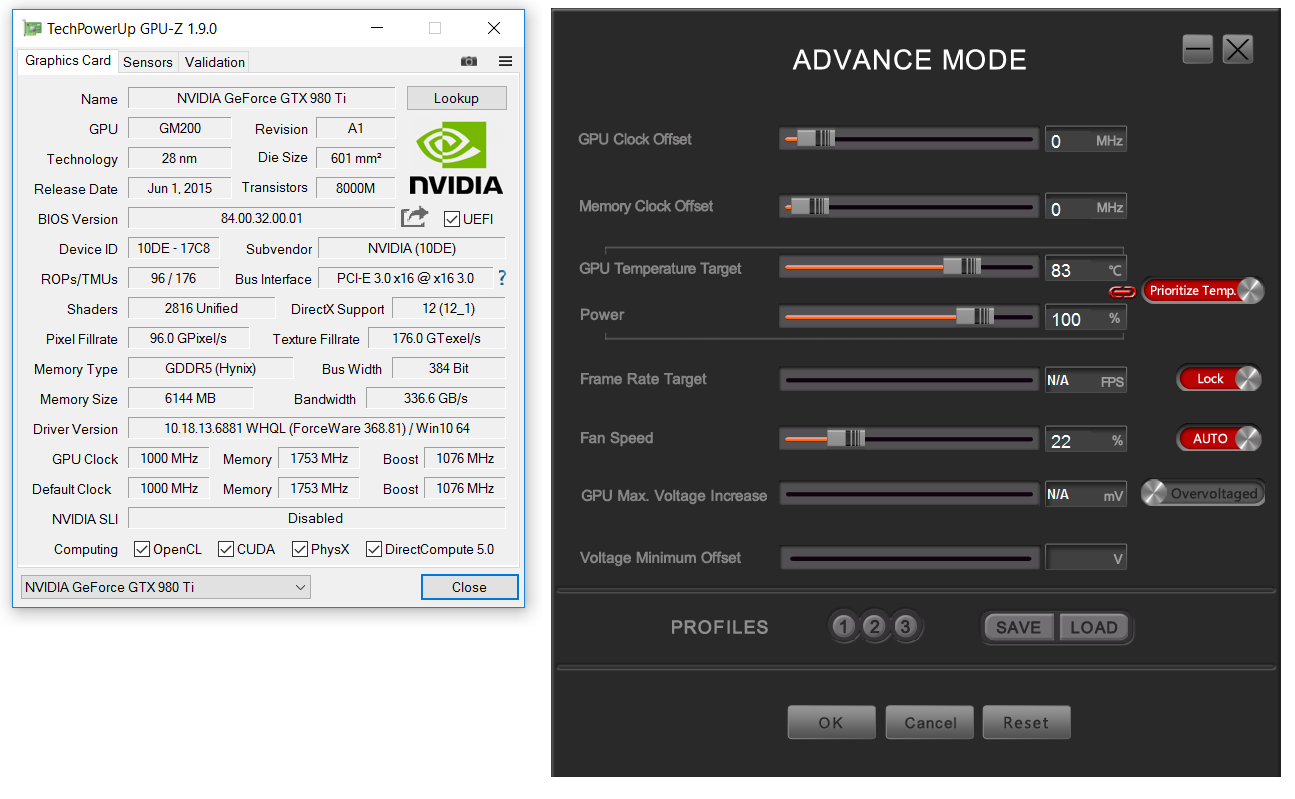
Task: Select profile slot 1
Action: coord(844,627)
